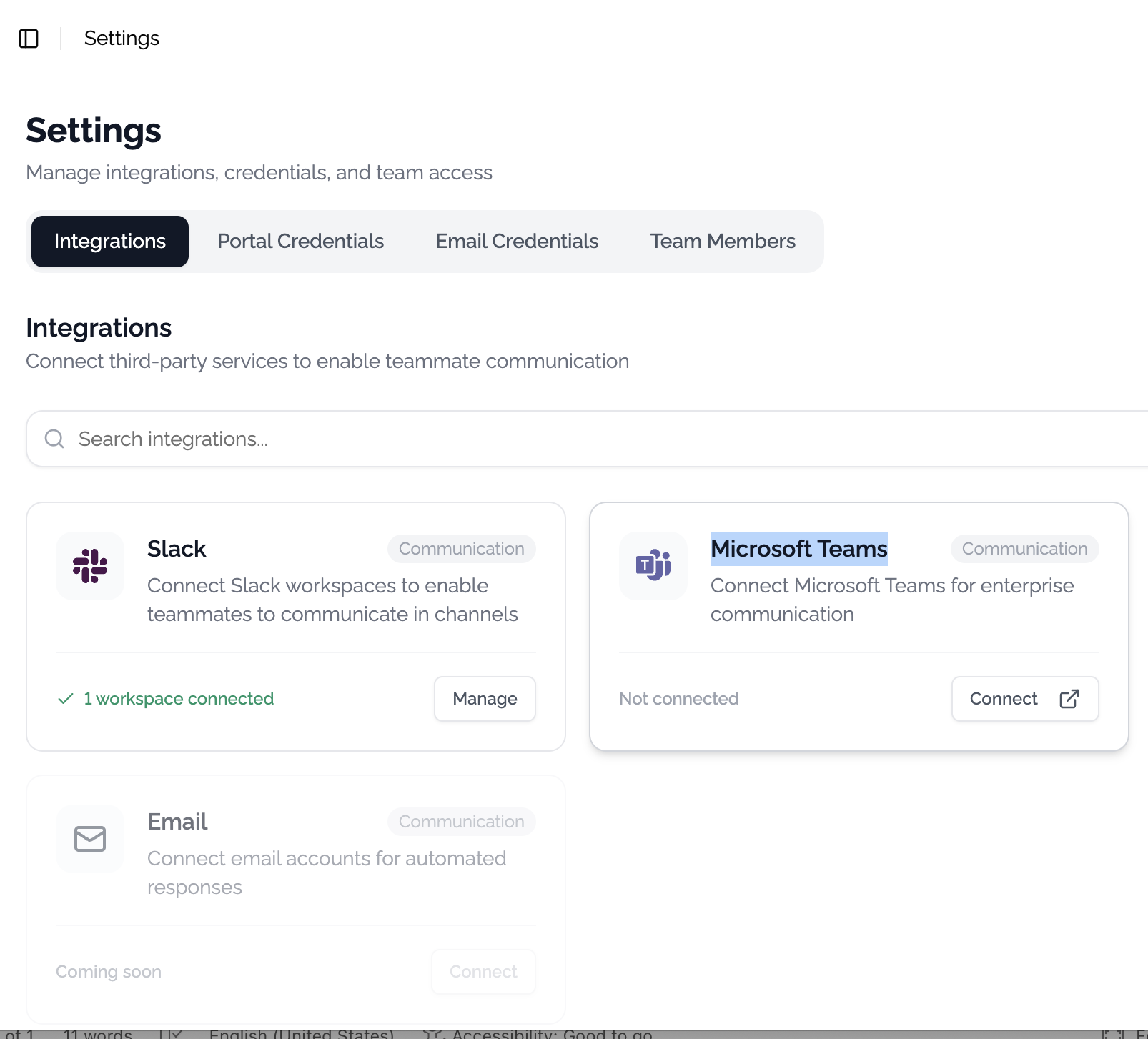This screenshot has width=1148, height=1039.
Task: Switch to the Portal Credentials tab
Action: 300,241
